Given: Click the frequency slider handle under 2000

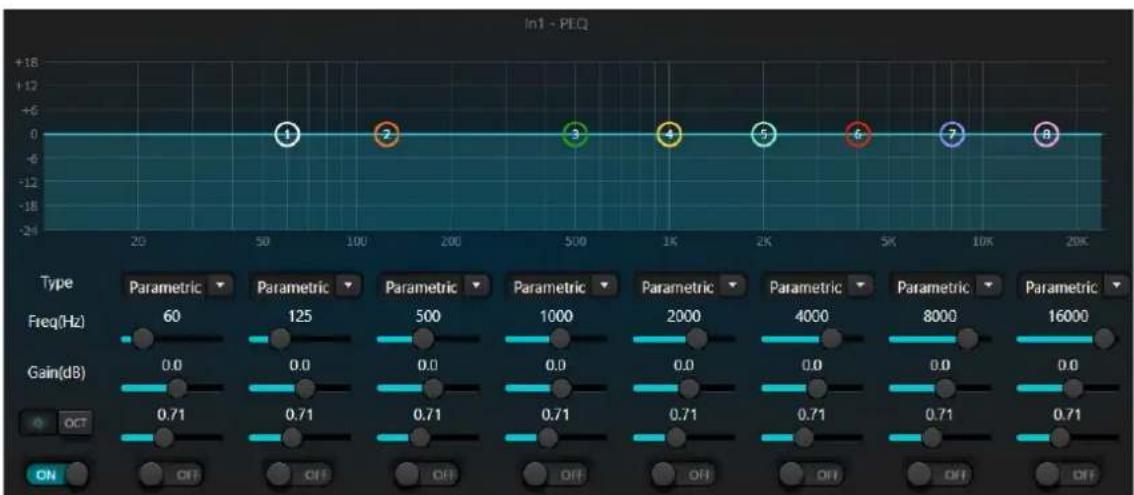Looking at the screenshot, I should (697, 338).
